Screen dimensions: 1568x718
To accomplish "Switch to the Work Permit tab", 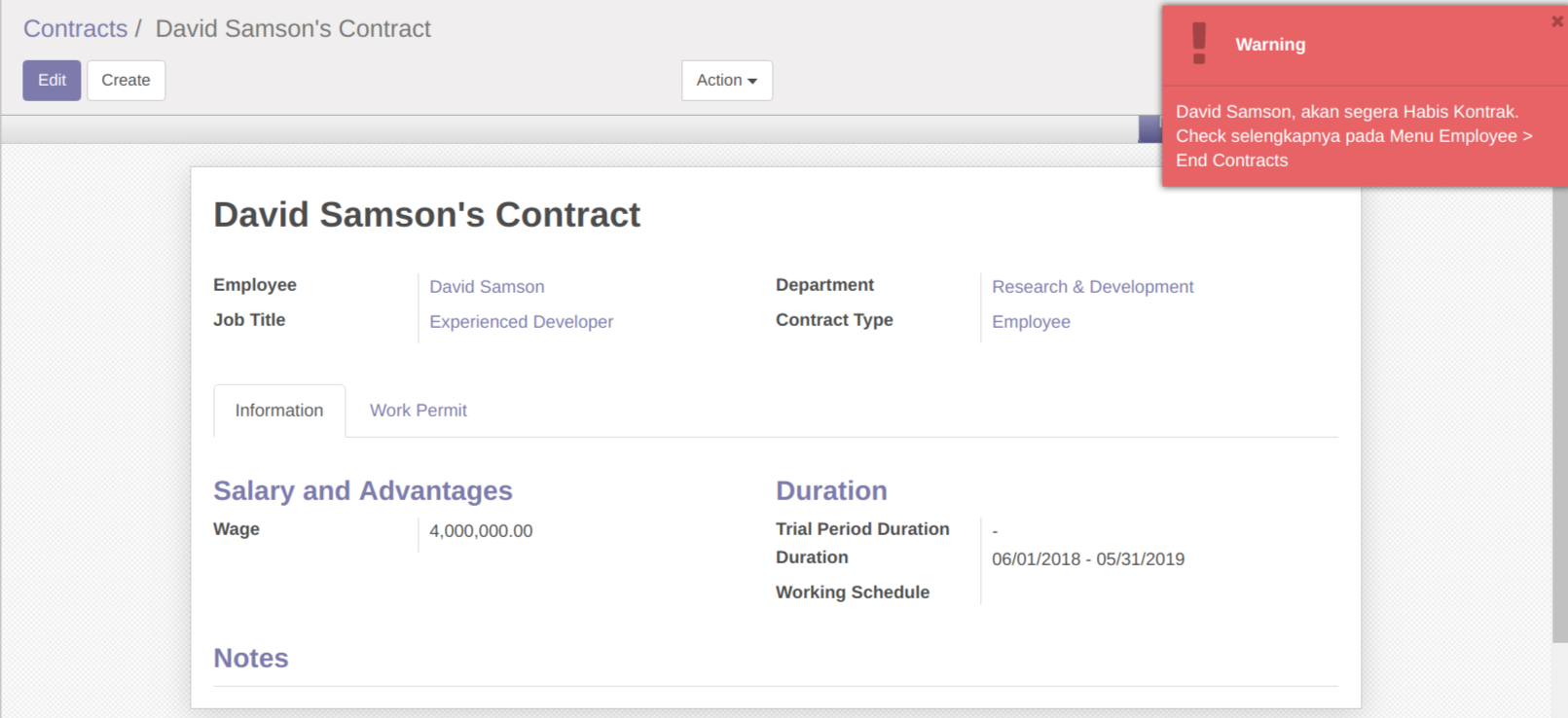I will click(418, 411).
